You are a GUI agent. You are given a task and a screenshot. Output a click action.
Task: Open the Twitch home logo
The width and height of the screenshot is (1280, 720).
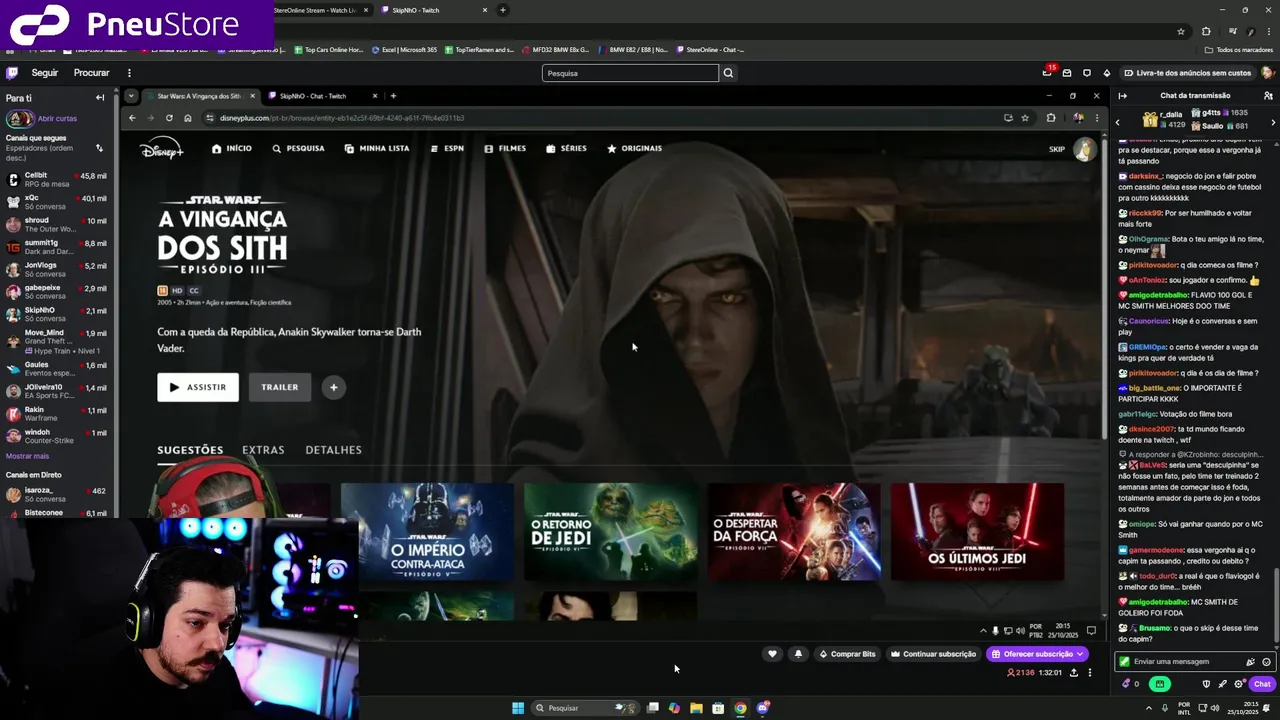point(12,73)
